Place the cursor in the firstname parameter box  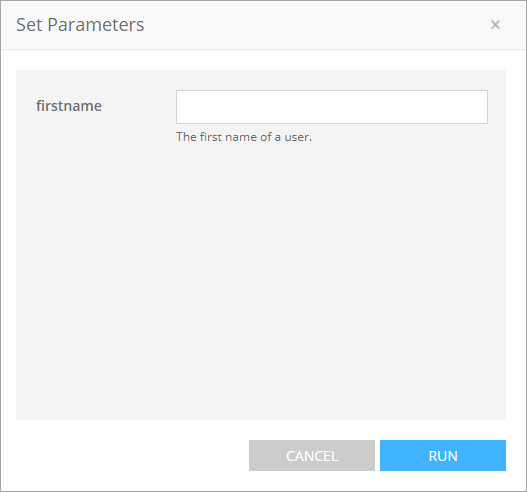click(x=332, y=107)
